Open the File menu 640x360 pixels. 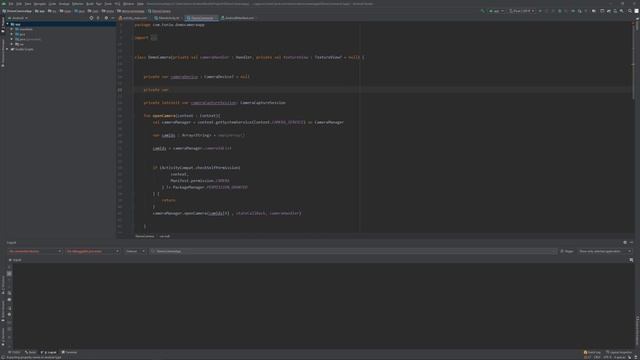[x=11, y=4]
